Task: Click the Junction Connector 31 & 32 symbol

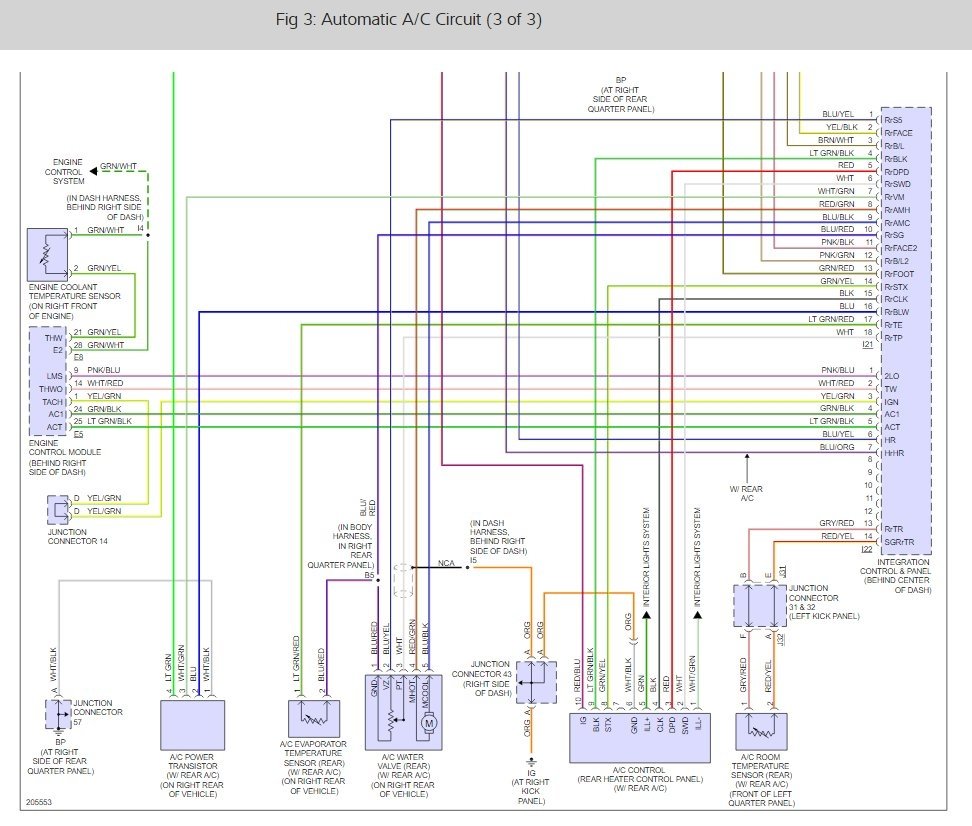Action: (x=760, y=605)
